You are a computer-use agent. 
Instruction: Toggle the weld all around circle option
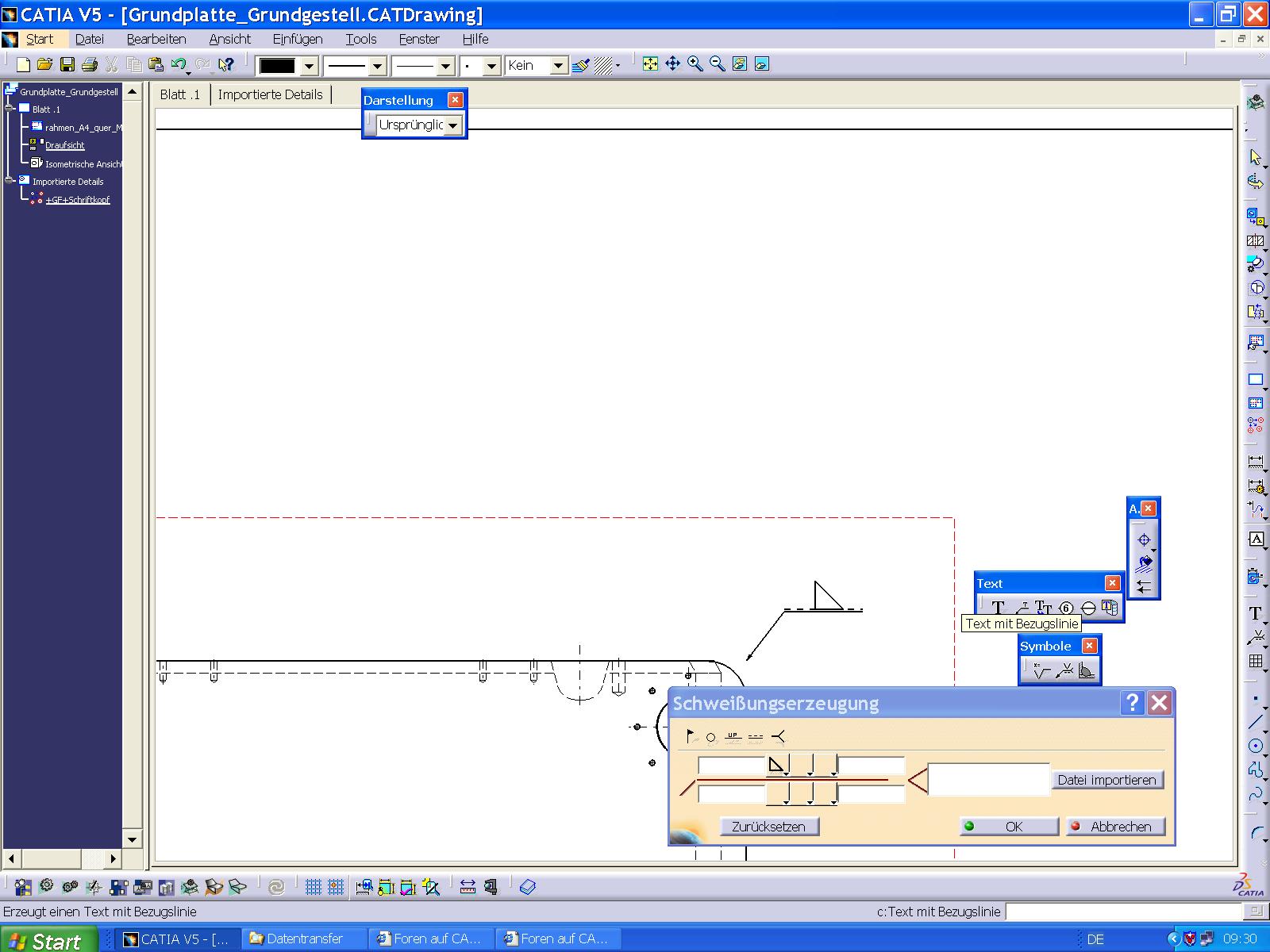[x=711, y=738]
